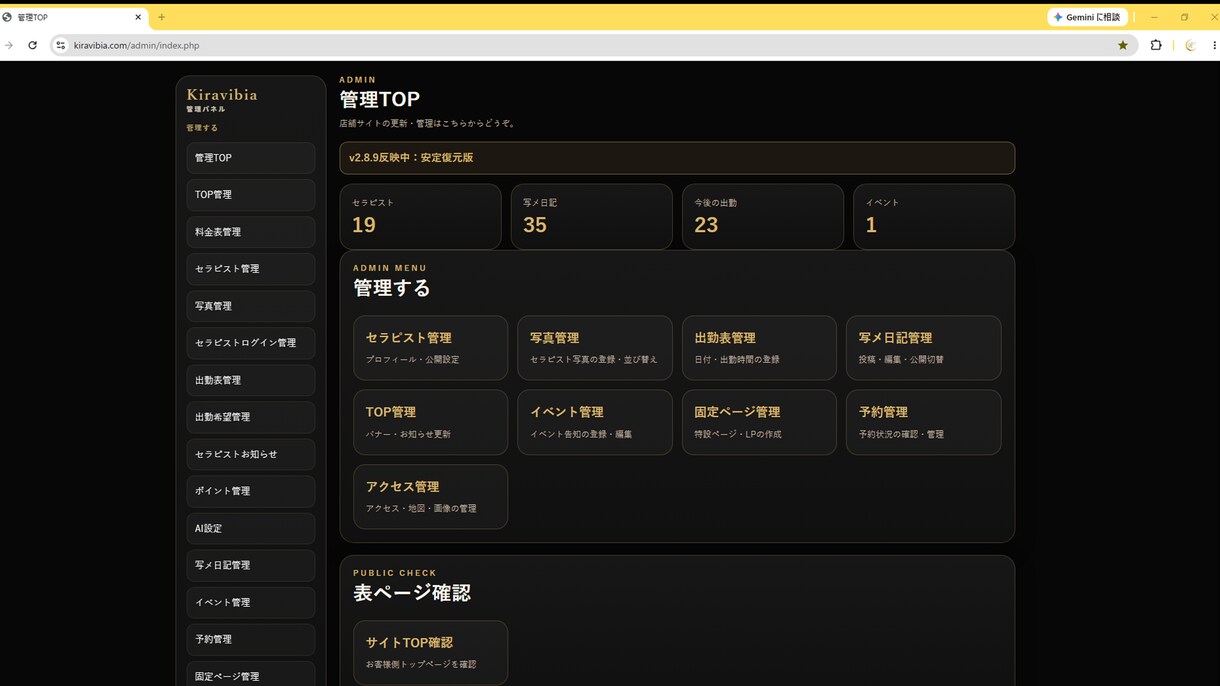Click the forward navigation arrow
Image resolution: width=1220 pixels, height=686 pixels.
9,45
